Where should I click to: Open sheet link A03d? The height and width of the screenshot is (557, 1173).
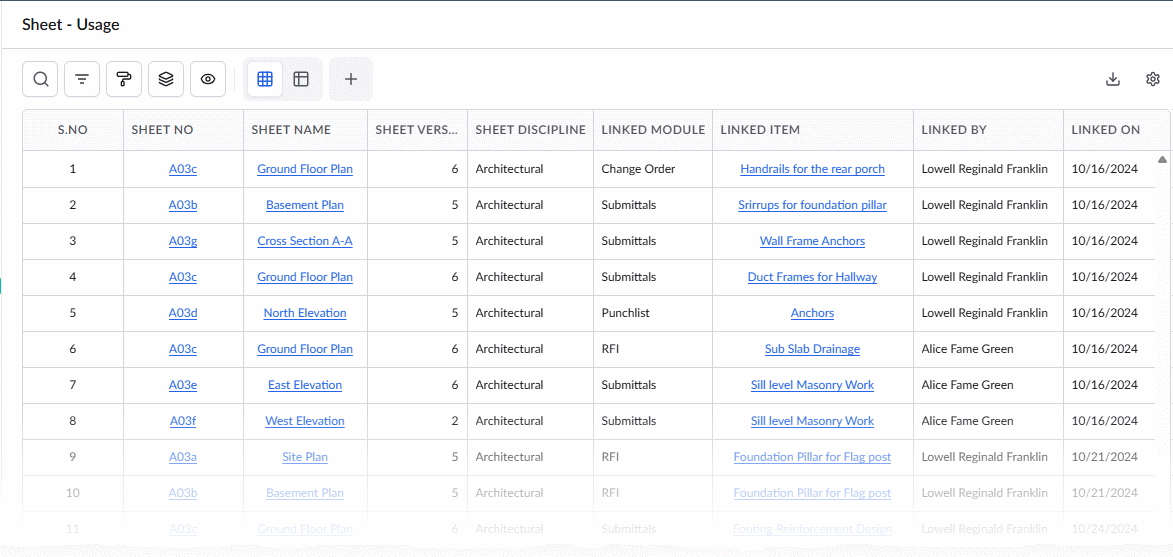point(183,313)
